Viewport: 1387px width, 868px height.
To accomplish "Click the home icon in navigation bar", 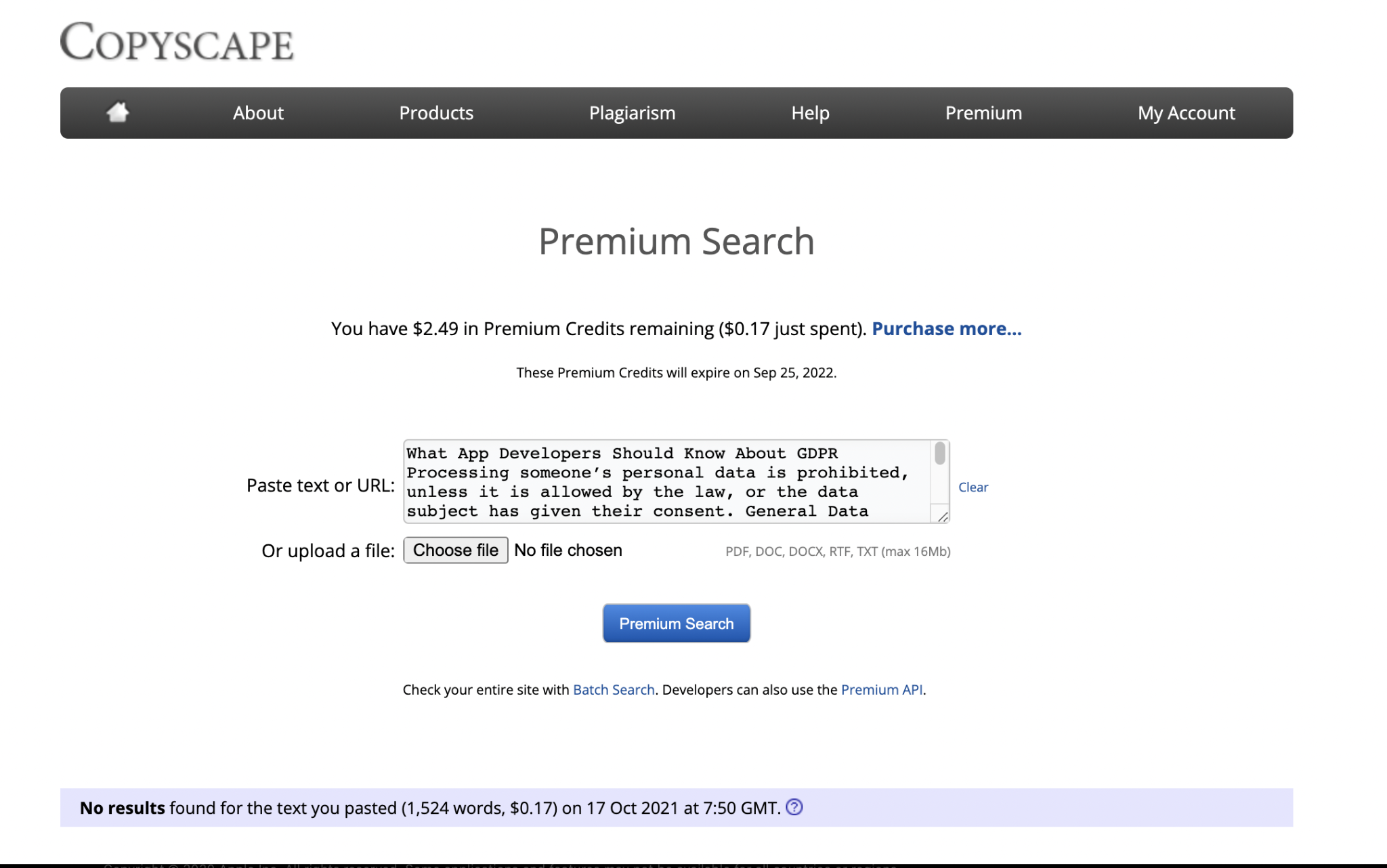I will point(118,112).
